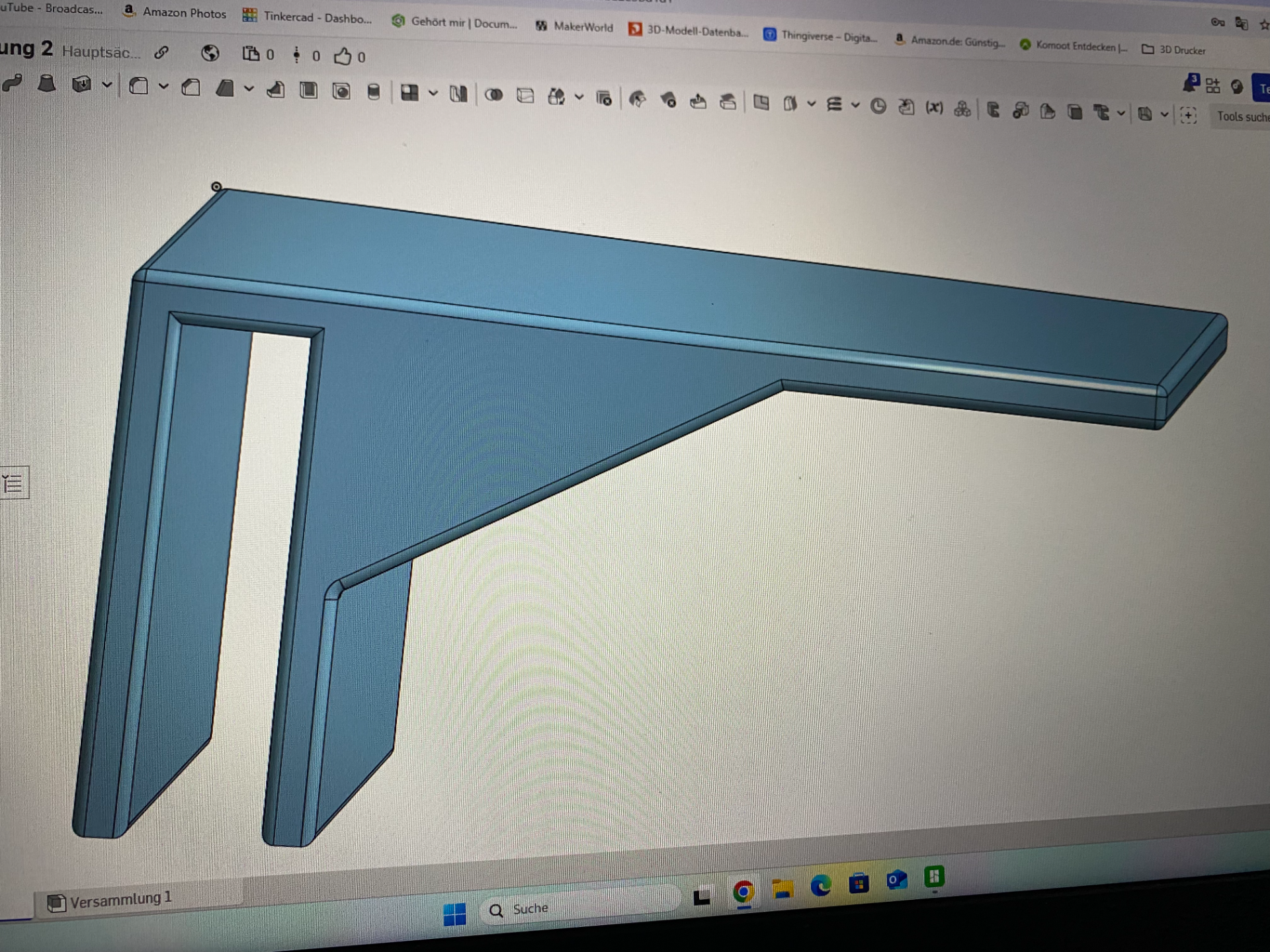
Task: Select the Hole tool
Action: 341,91
